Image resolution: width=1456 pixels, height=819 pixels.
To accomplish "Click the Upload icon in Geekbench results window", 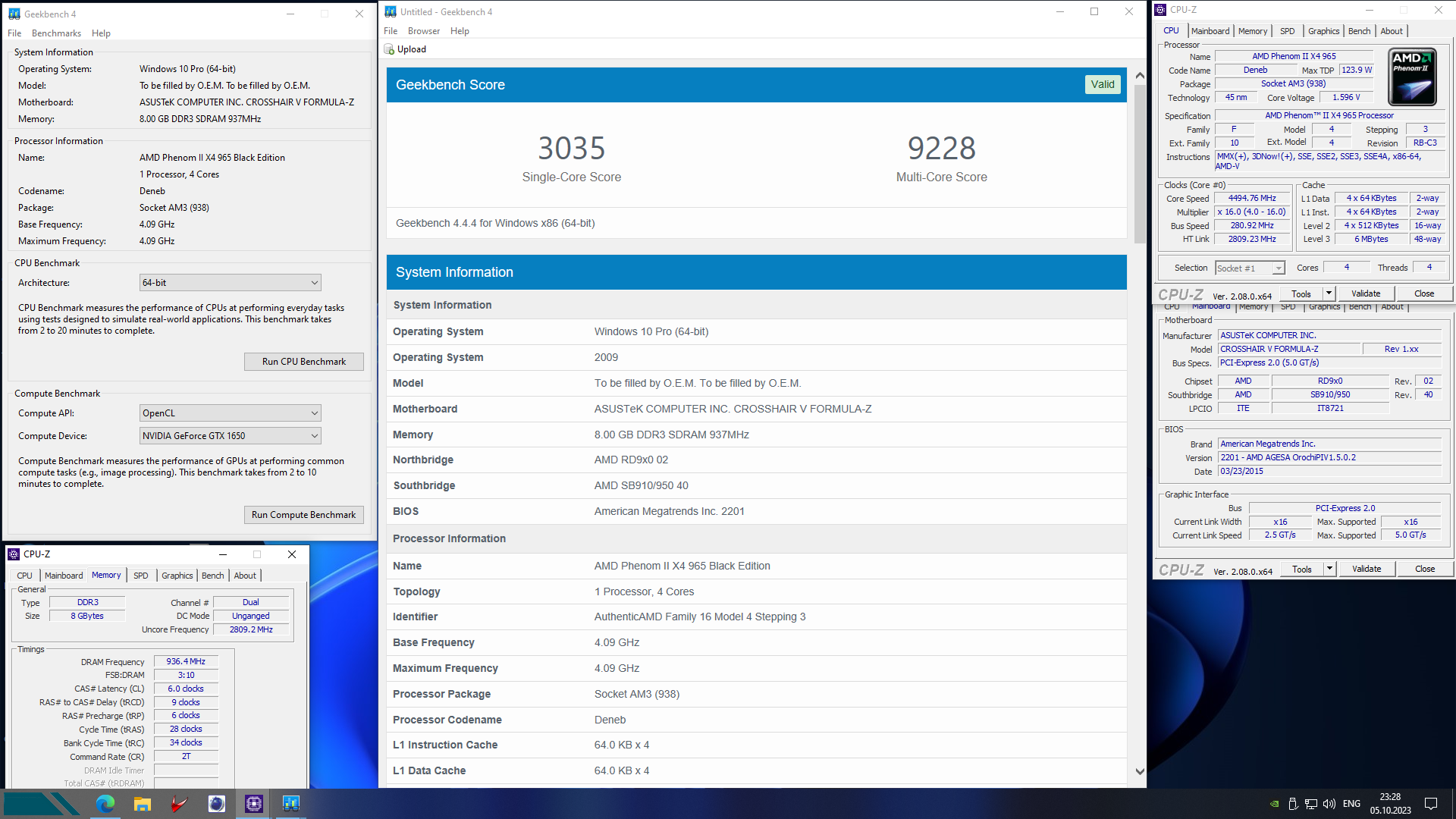I will (x=389, y=49).
